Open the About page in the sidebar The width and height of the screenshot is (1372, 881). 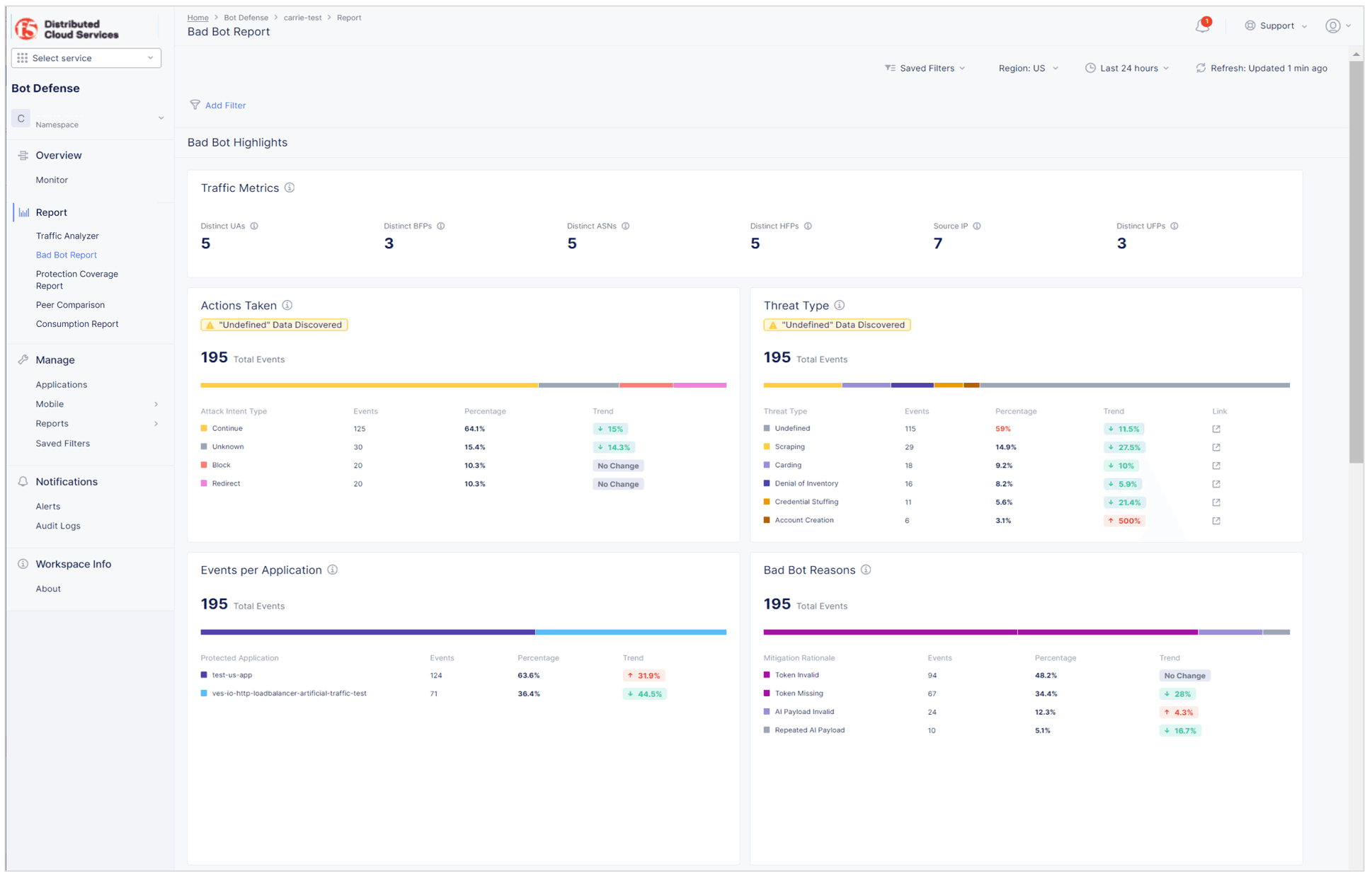(x=48, y=589)
